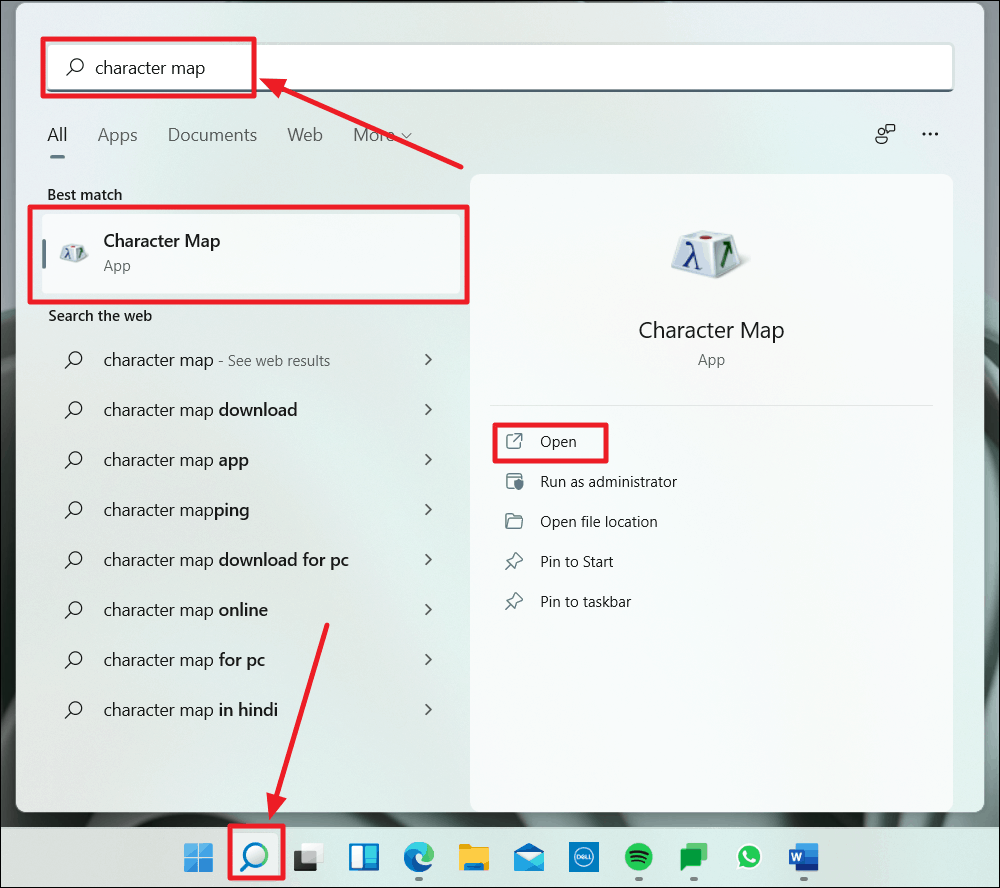The image size is (1000, 888).
Task: Open File Explorer from the taskbar
Action: point(474,857)
